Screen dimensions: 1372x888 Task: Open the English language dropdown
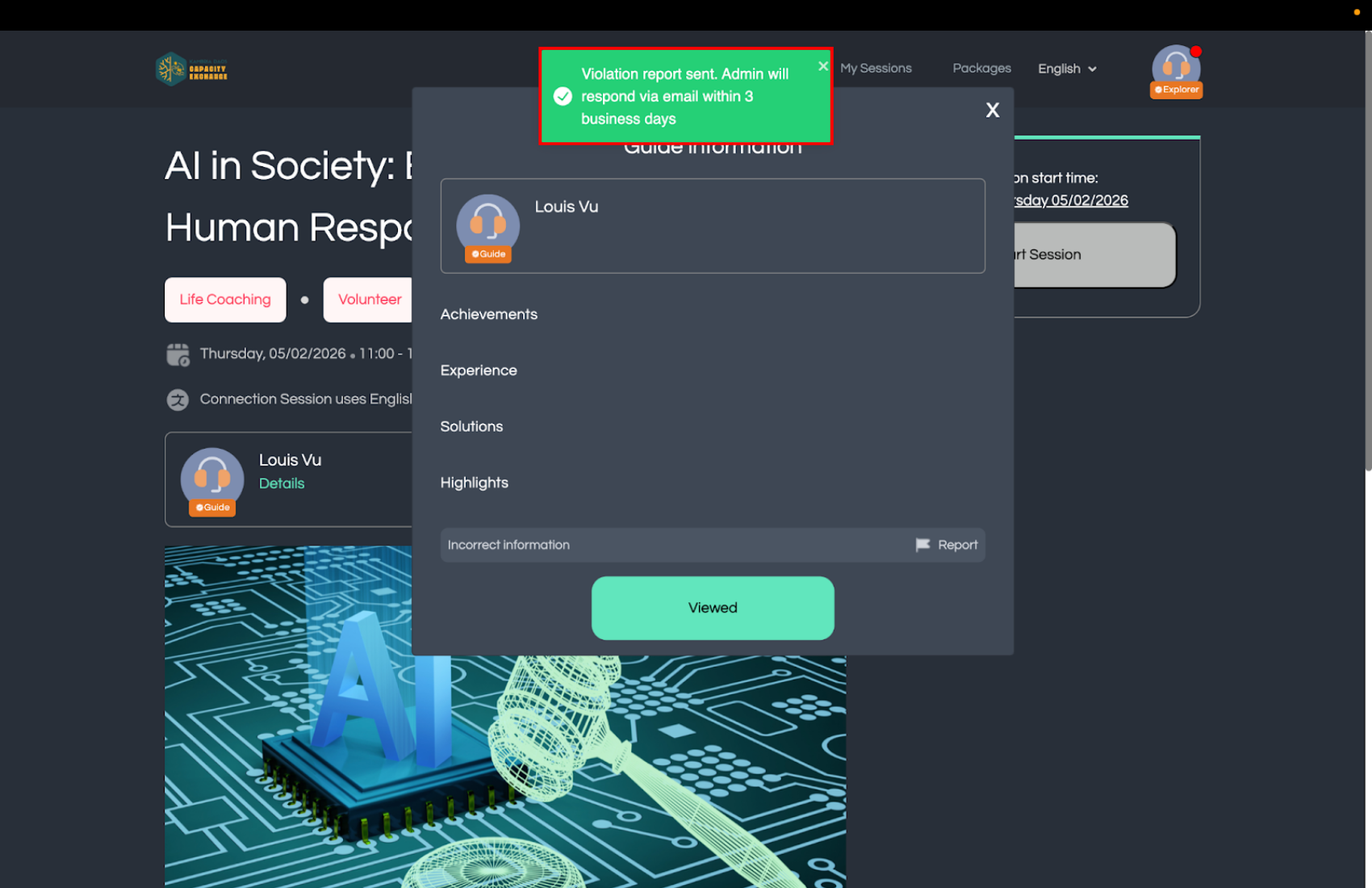tap(1066, 69)
